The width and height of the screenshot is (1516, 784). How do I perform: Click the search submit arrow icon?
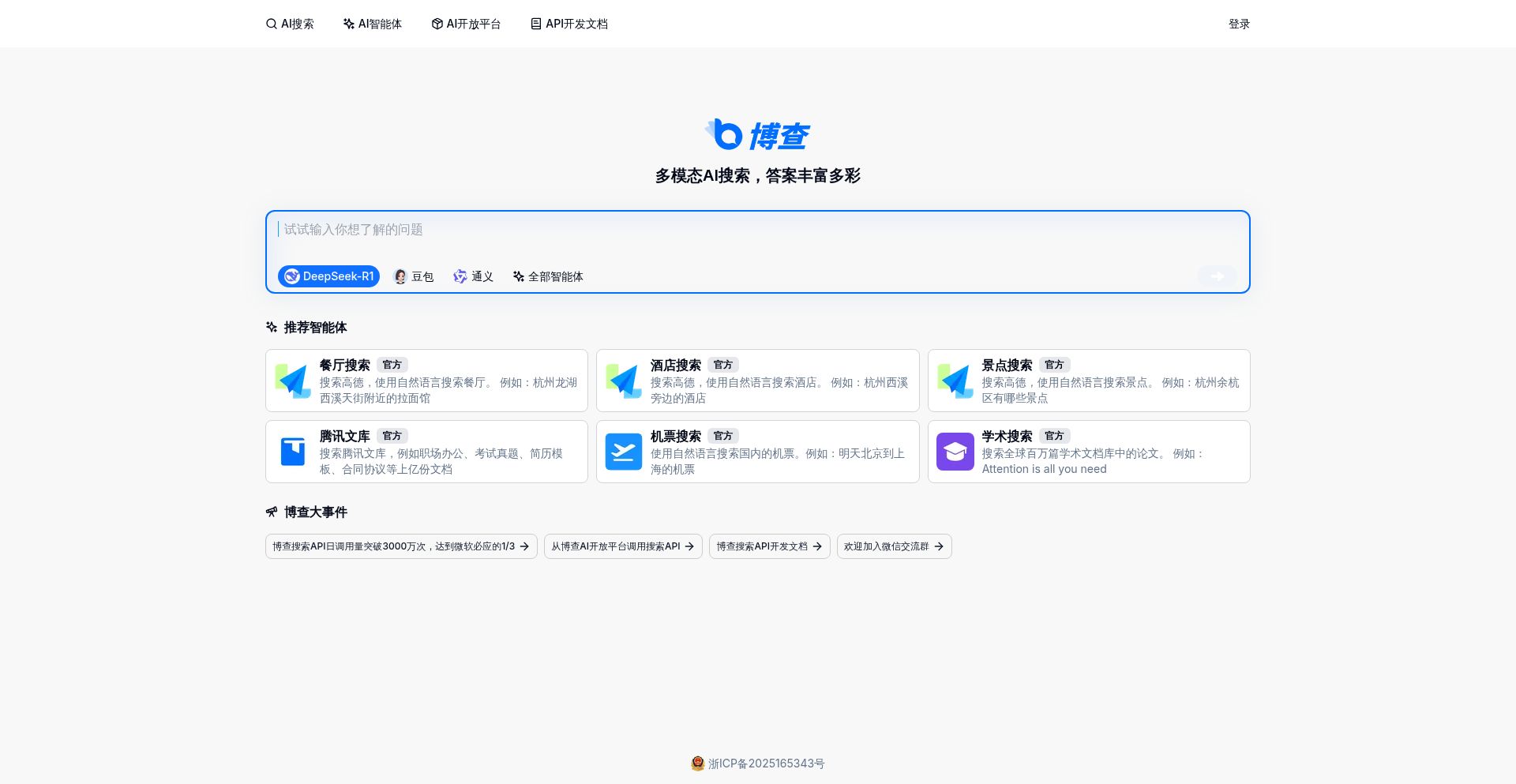(x=1217, y=276)
